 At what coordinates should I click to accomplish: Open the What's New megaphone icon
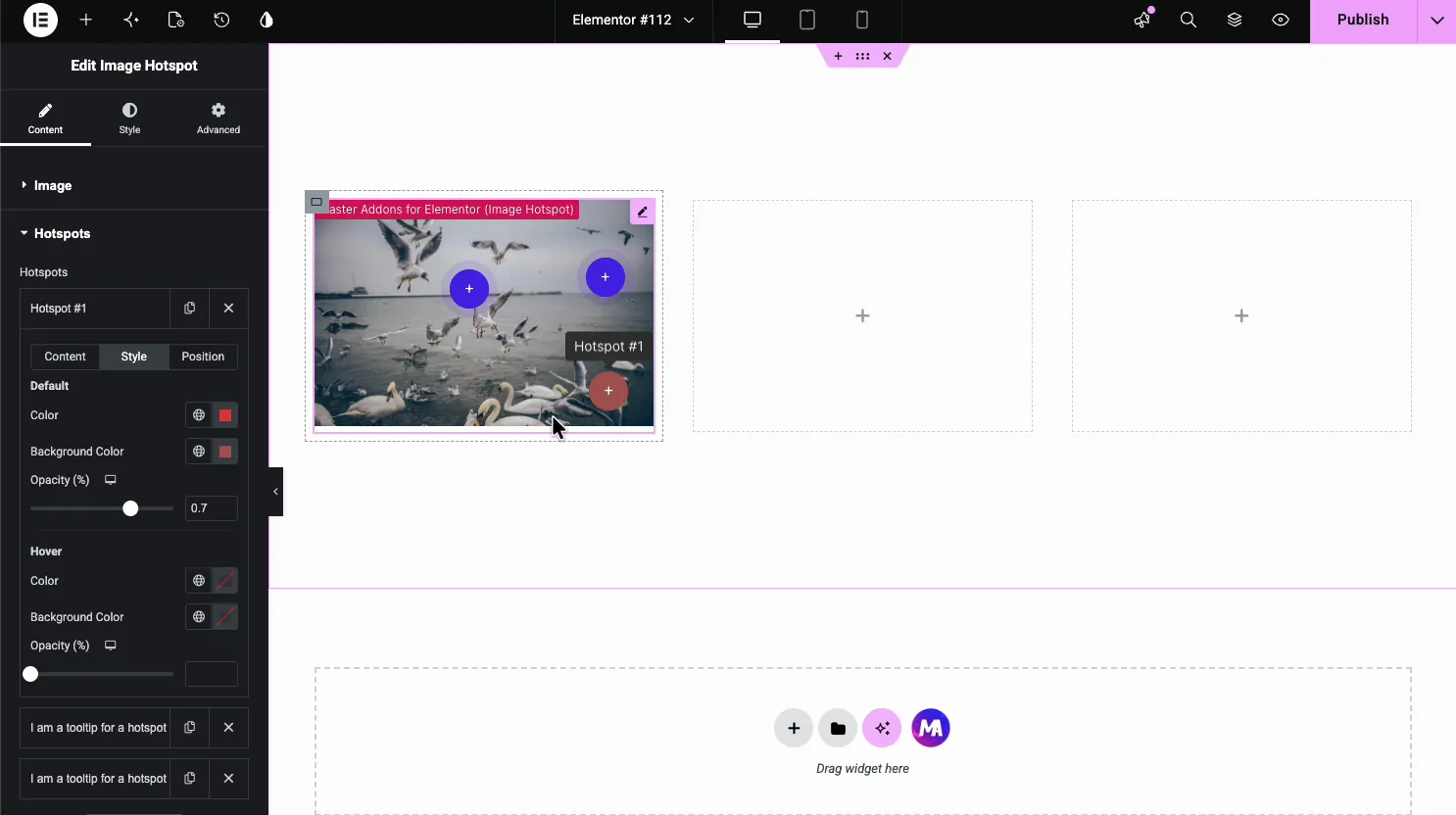pyautogui.click(x=1142, y=20)
